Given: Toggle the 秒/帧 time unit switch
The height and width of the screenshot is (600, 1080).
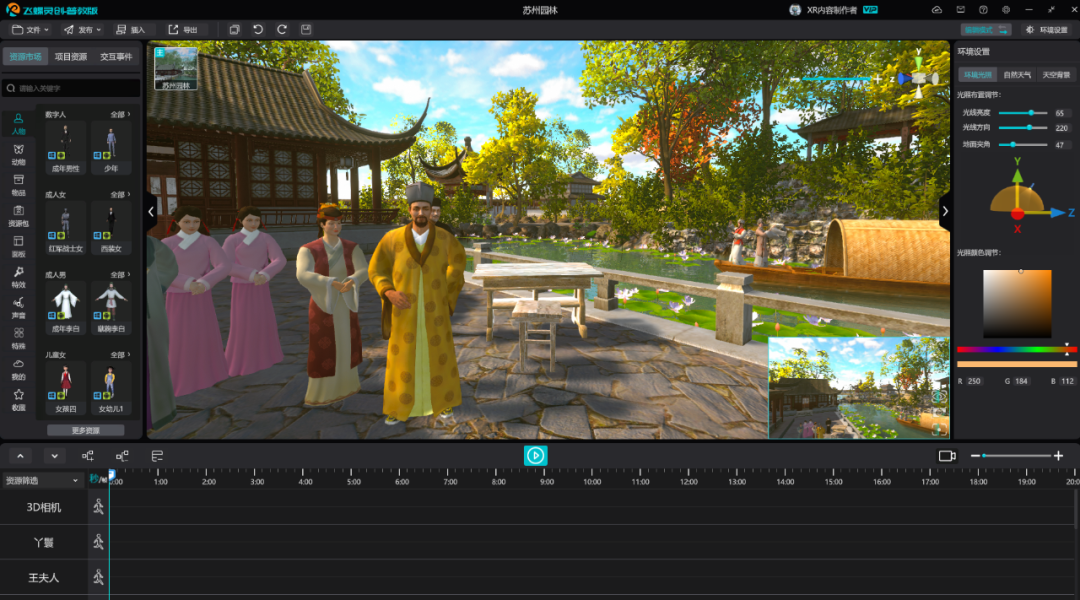Looking at the screenshot, I should 98,479.
